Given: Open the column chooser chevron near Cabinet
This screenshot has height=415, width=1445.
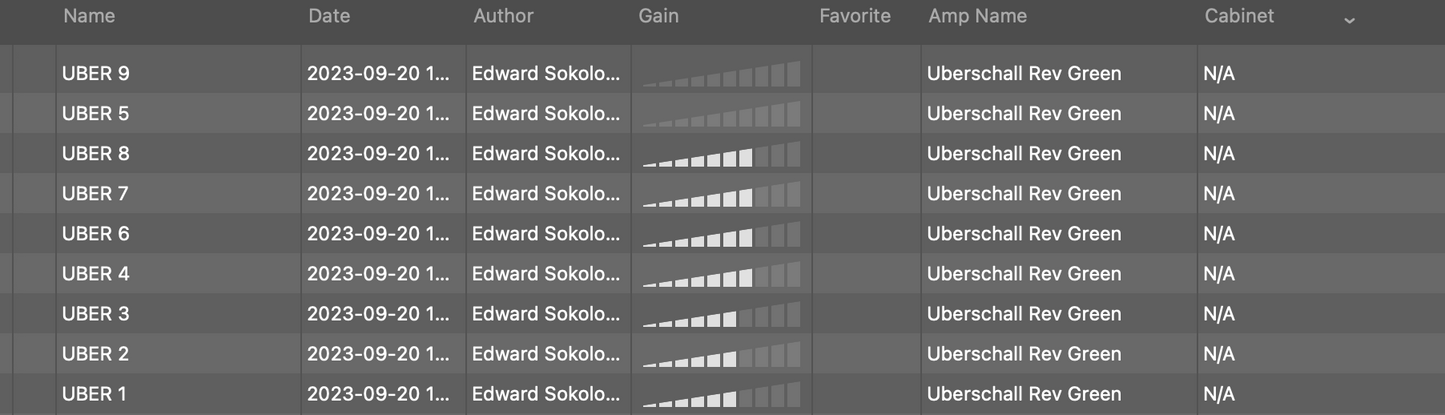Looking at the screenshot, I should tap(1349, 20).
